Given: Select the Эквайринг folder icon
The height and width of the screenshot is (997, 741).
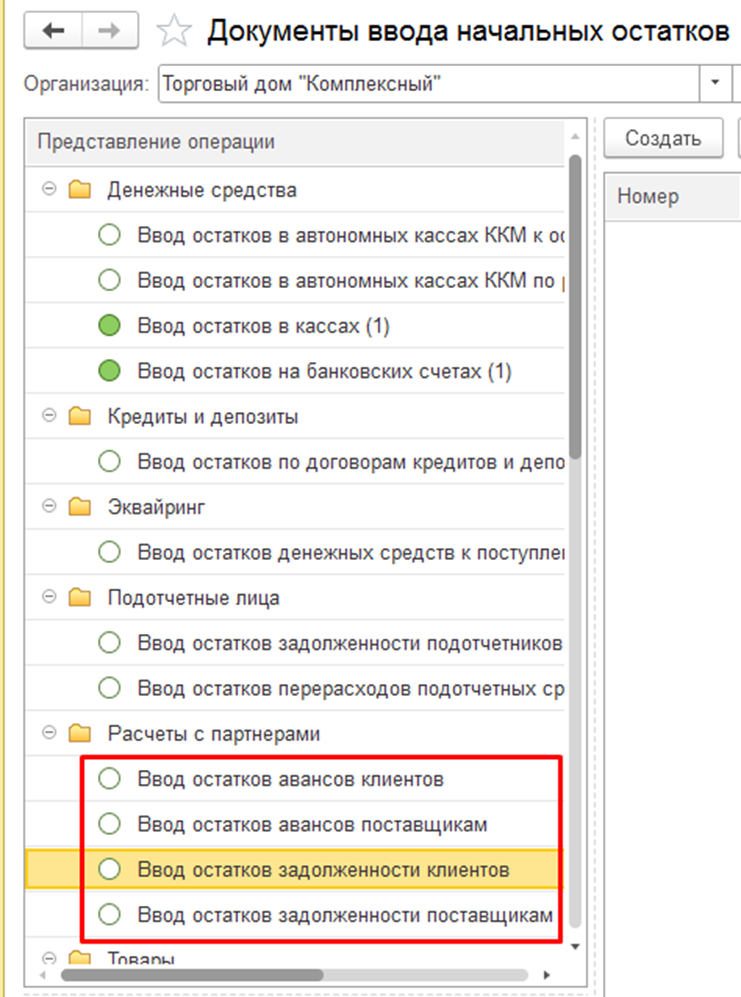Looking at the screenshot, I should pyautogui.click(x=80, y=507).
